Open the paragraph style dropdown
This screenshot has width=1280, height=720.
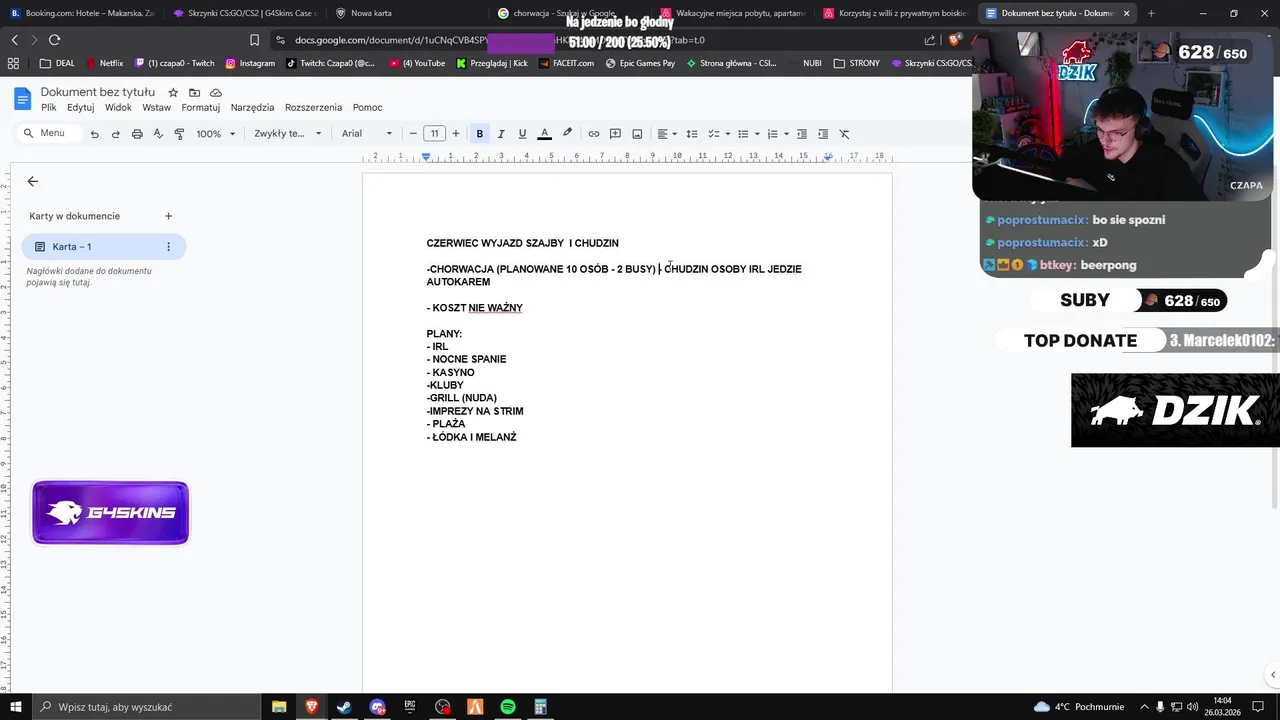(x=288, y=134)
